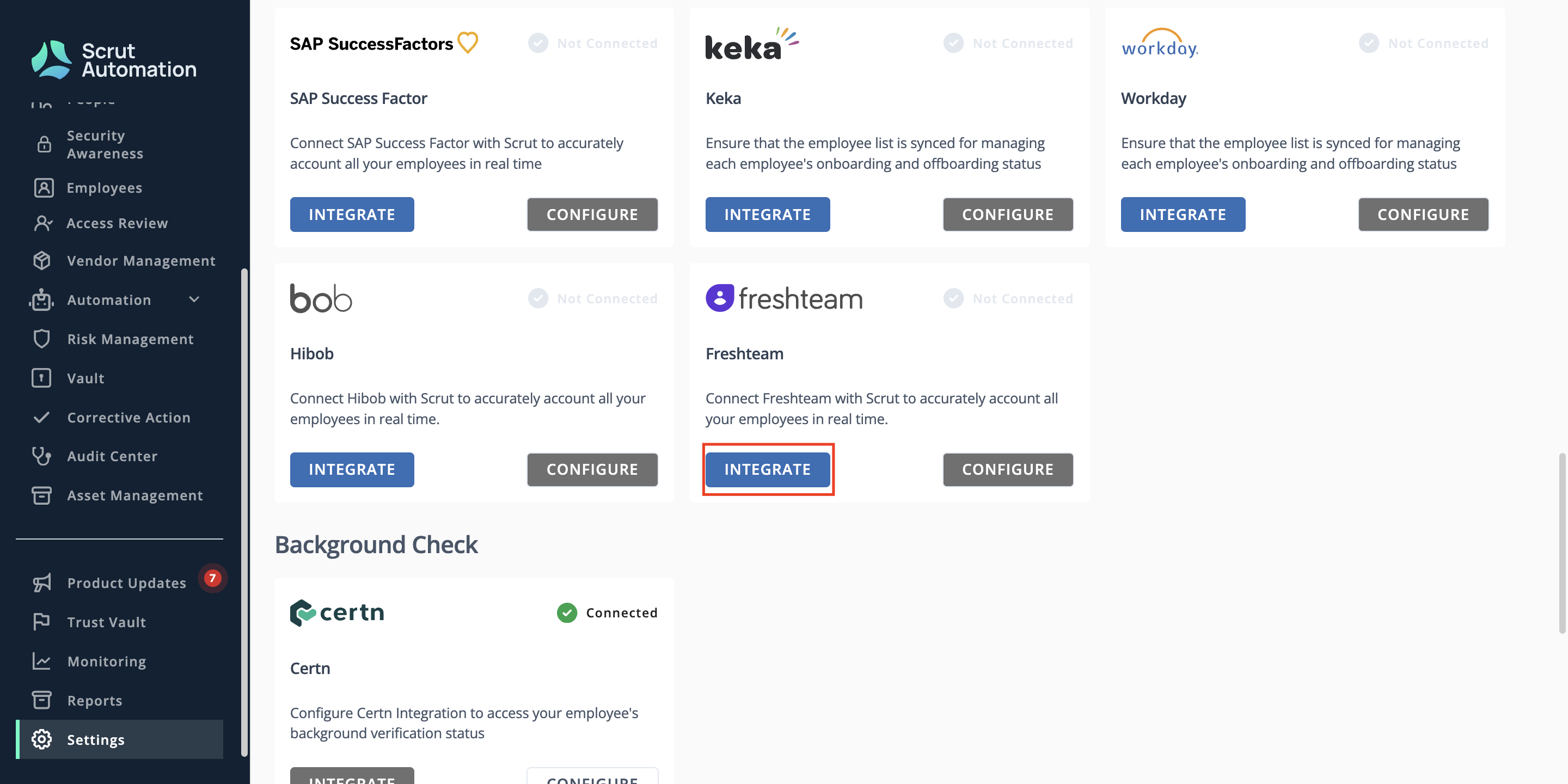Select the Audit Center stethoscope icon
Viewport: 1568px width, 784px height.
(41, 456)
